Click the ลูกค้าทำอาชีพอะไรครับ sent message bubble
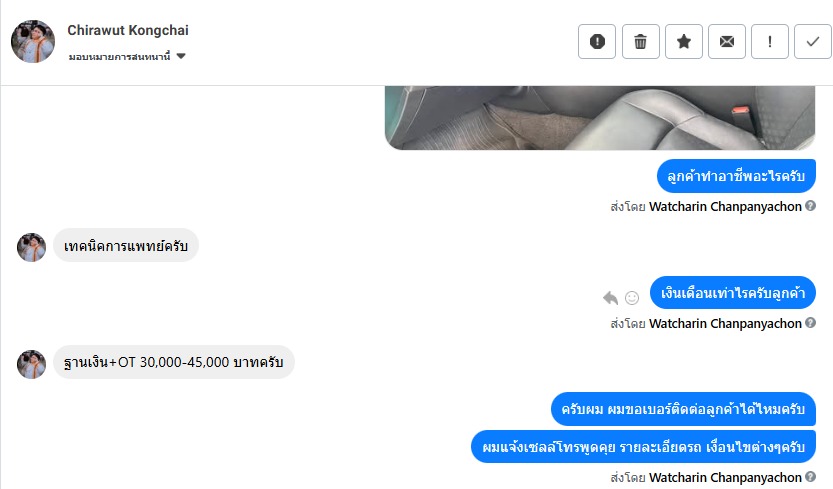 pyautogui.click(x=736, y=176)
